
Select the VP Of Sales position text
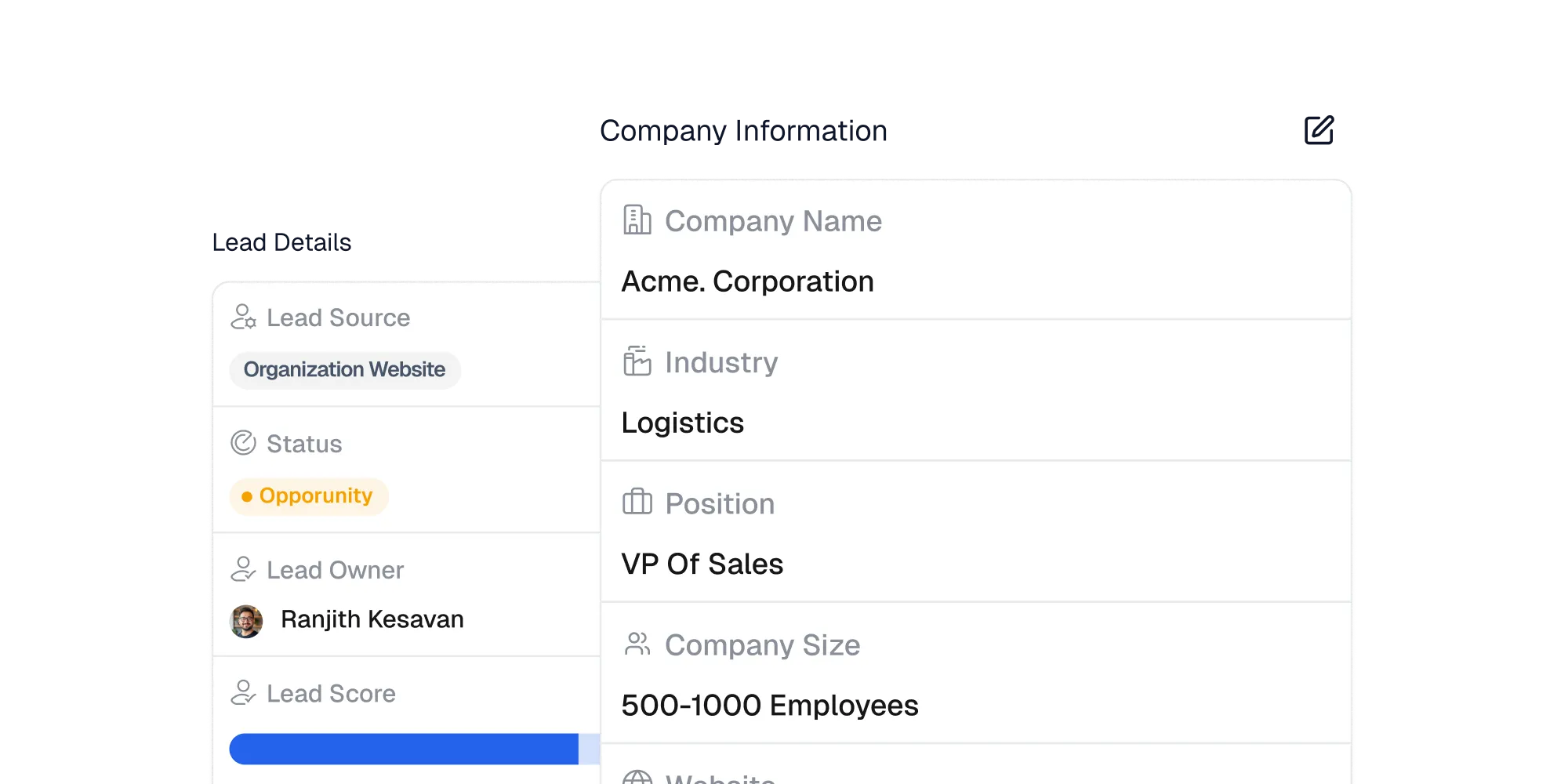[x=702, y=563]
